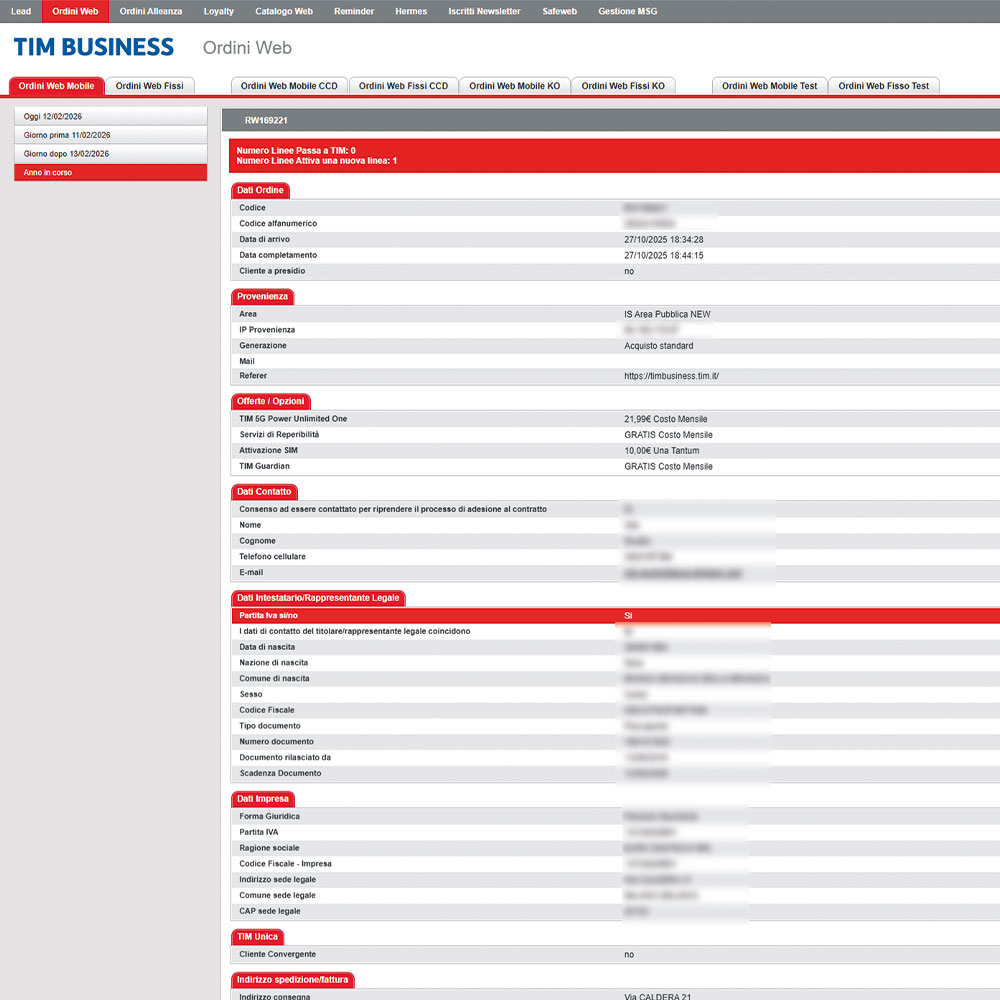Show orders for Oggi 12/02/2026

pyautogui.click(x=110, y=116)
